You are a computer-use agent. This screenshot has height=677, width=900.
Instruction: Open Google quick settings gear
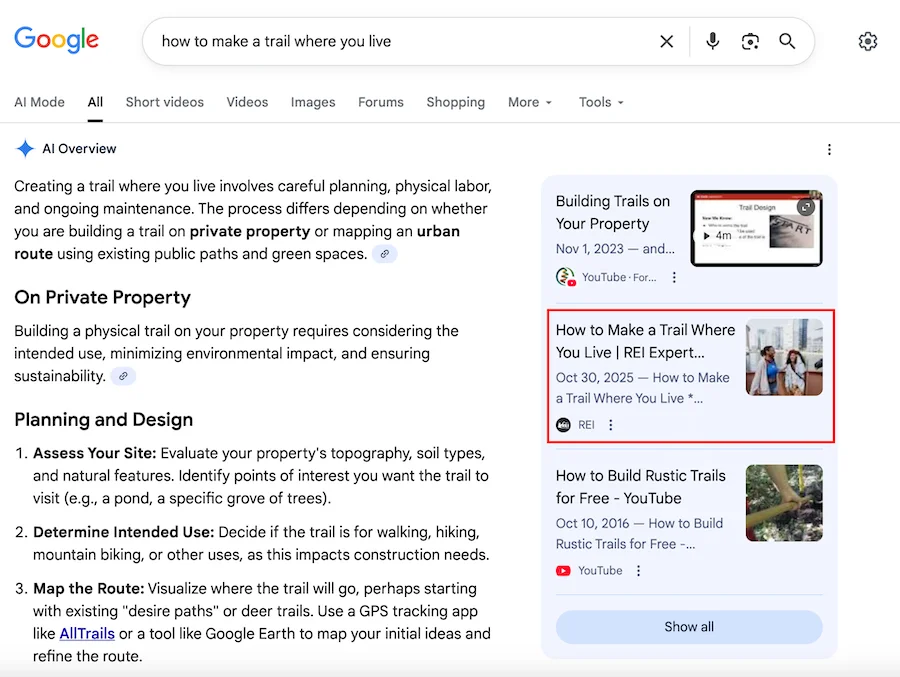click(867, 41)
